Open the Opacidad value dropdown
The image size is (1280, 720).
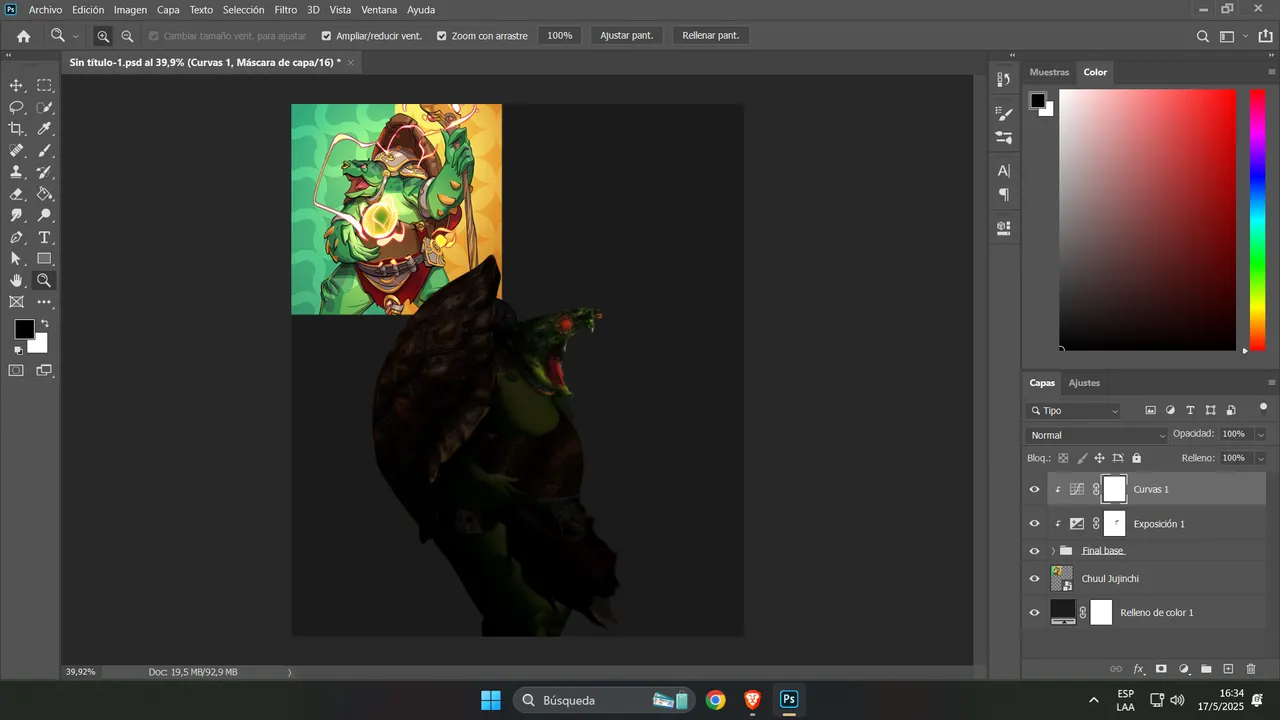pyautogui.click(x=1260, y=434)
